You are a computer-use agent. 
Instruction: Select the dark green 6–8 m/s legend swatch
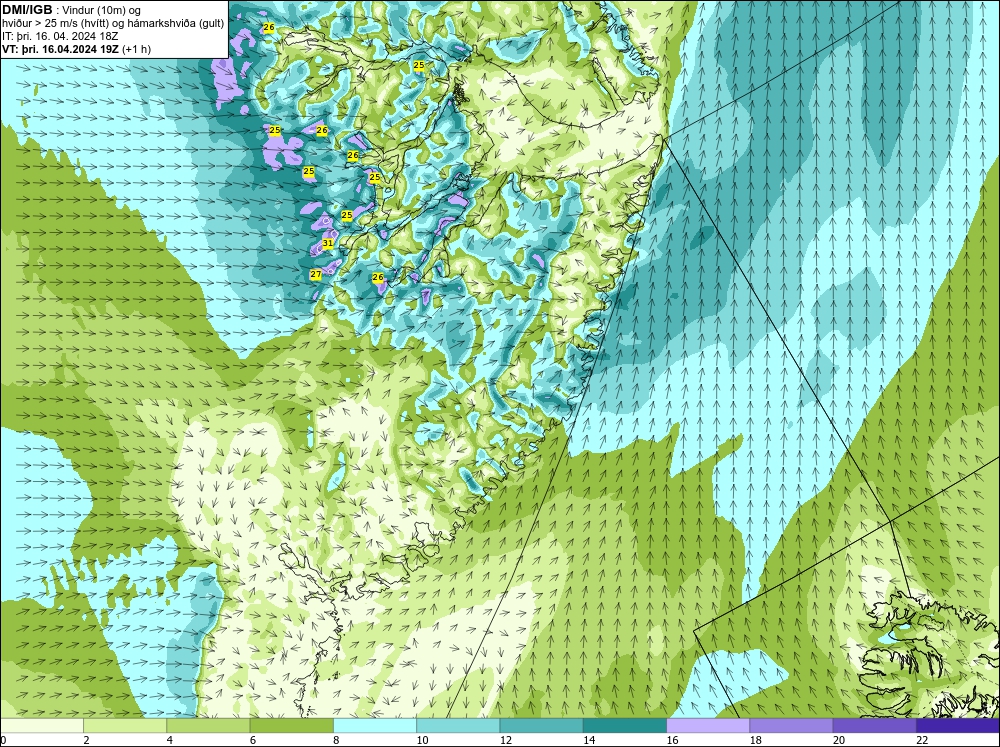pos(291,725)
